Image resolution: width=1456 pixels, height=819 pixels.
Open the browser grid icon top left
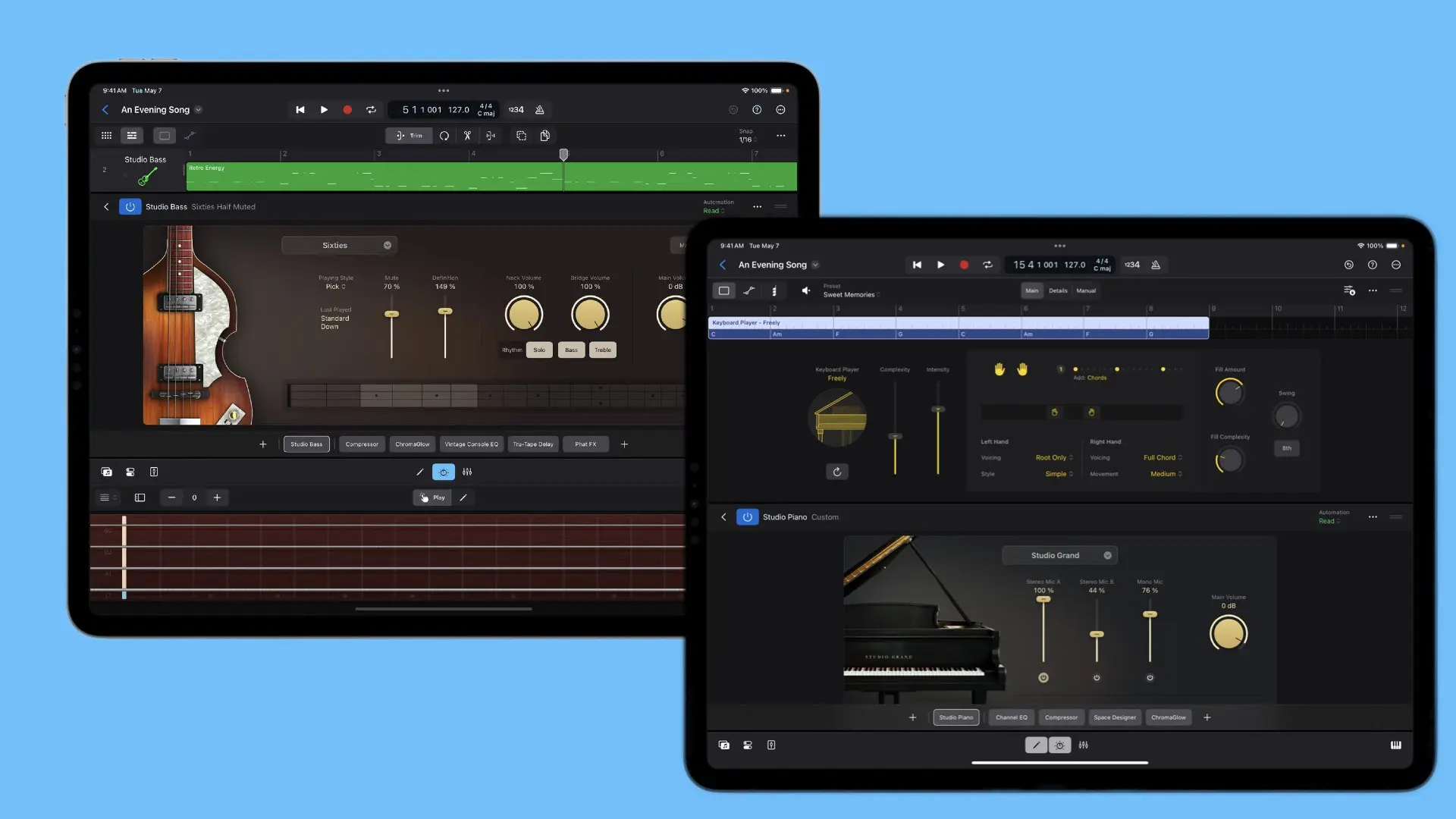[106, 135]
